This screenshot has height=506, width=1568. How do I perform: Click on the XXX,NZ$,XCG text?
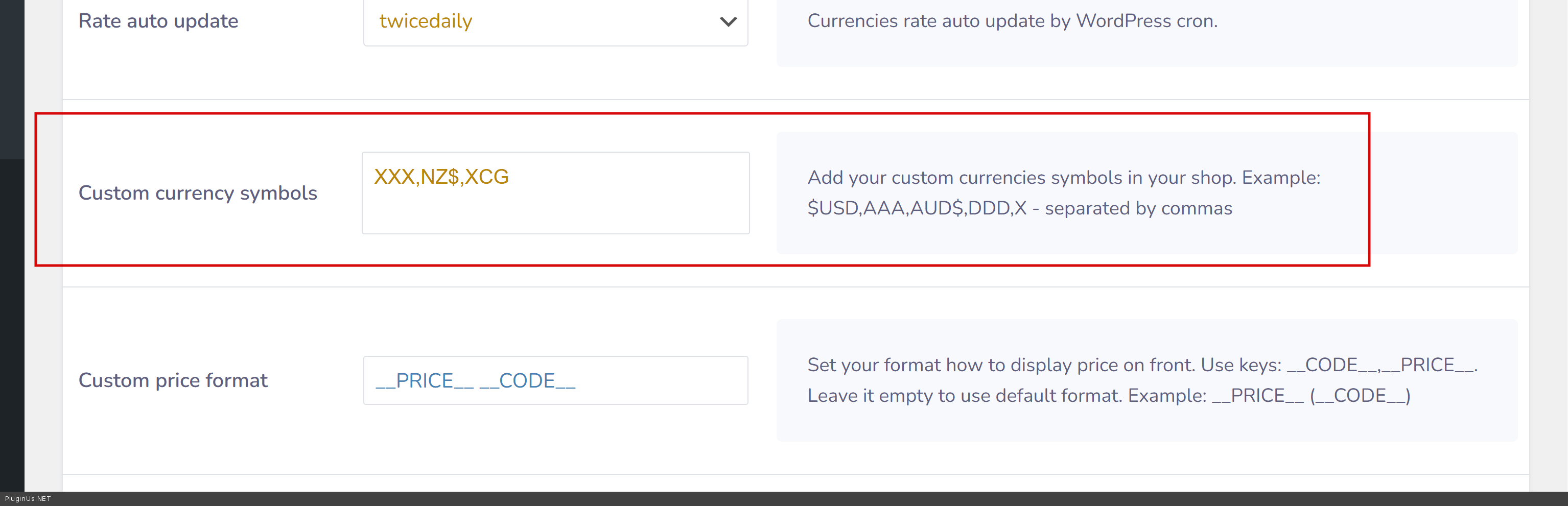[441, 176]
